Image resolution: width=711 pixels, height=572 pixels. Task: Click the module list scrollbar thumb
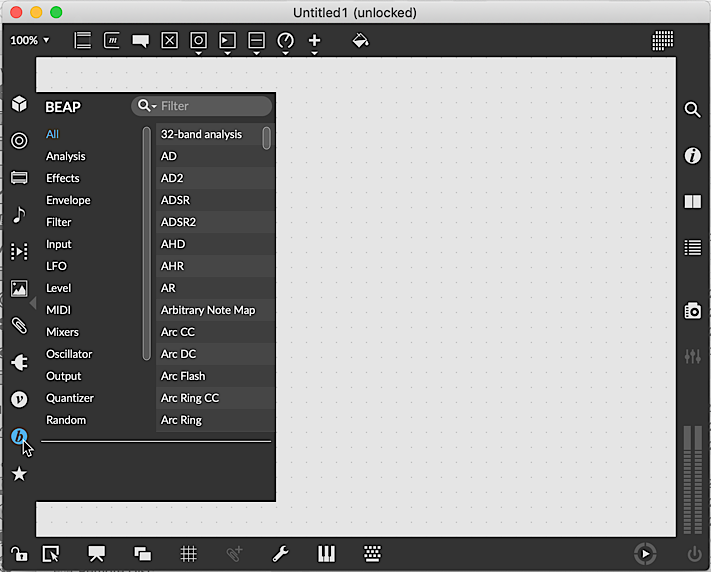tap(266, 138)
